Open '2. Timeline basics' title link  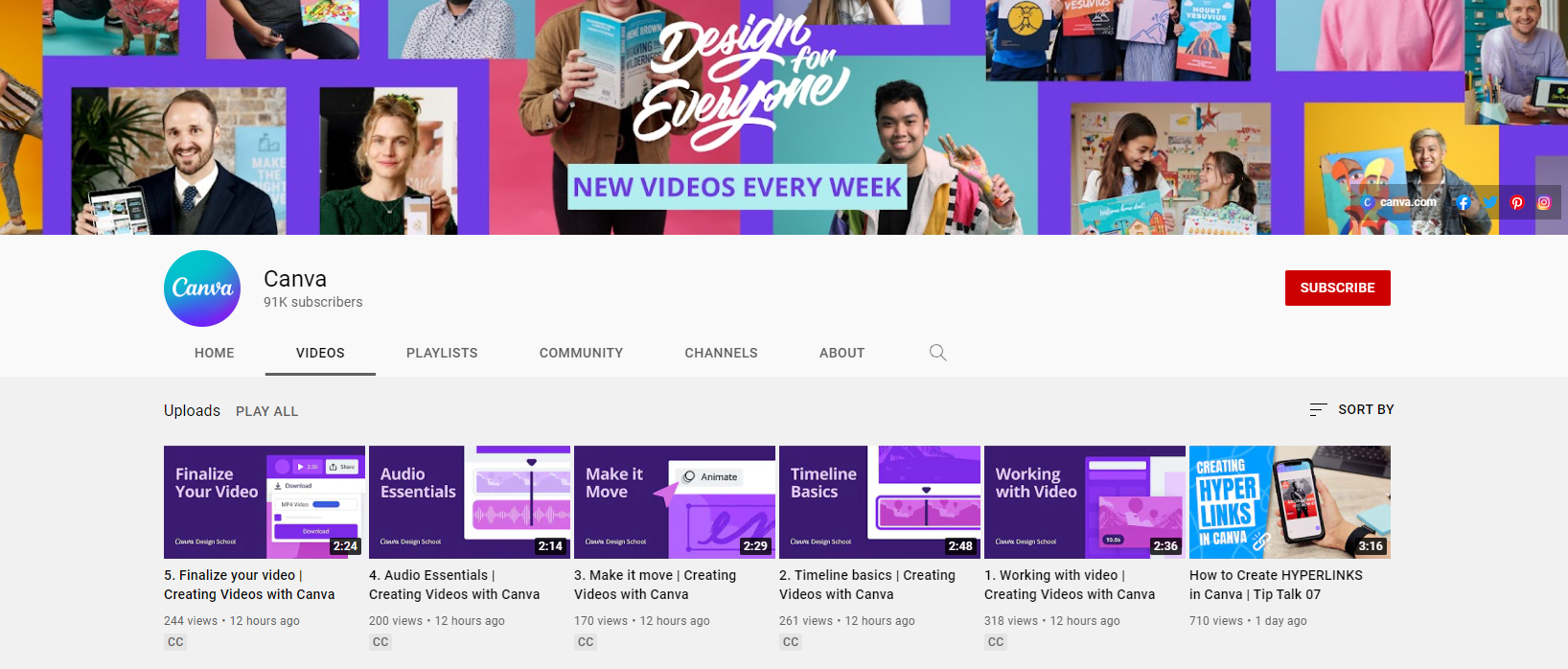tap(867, 585)
